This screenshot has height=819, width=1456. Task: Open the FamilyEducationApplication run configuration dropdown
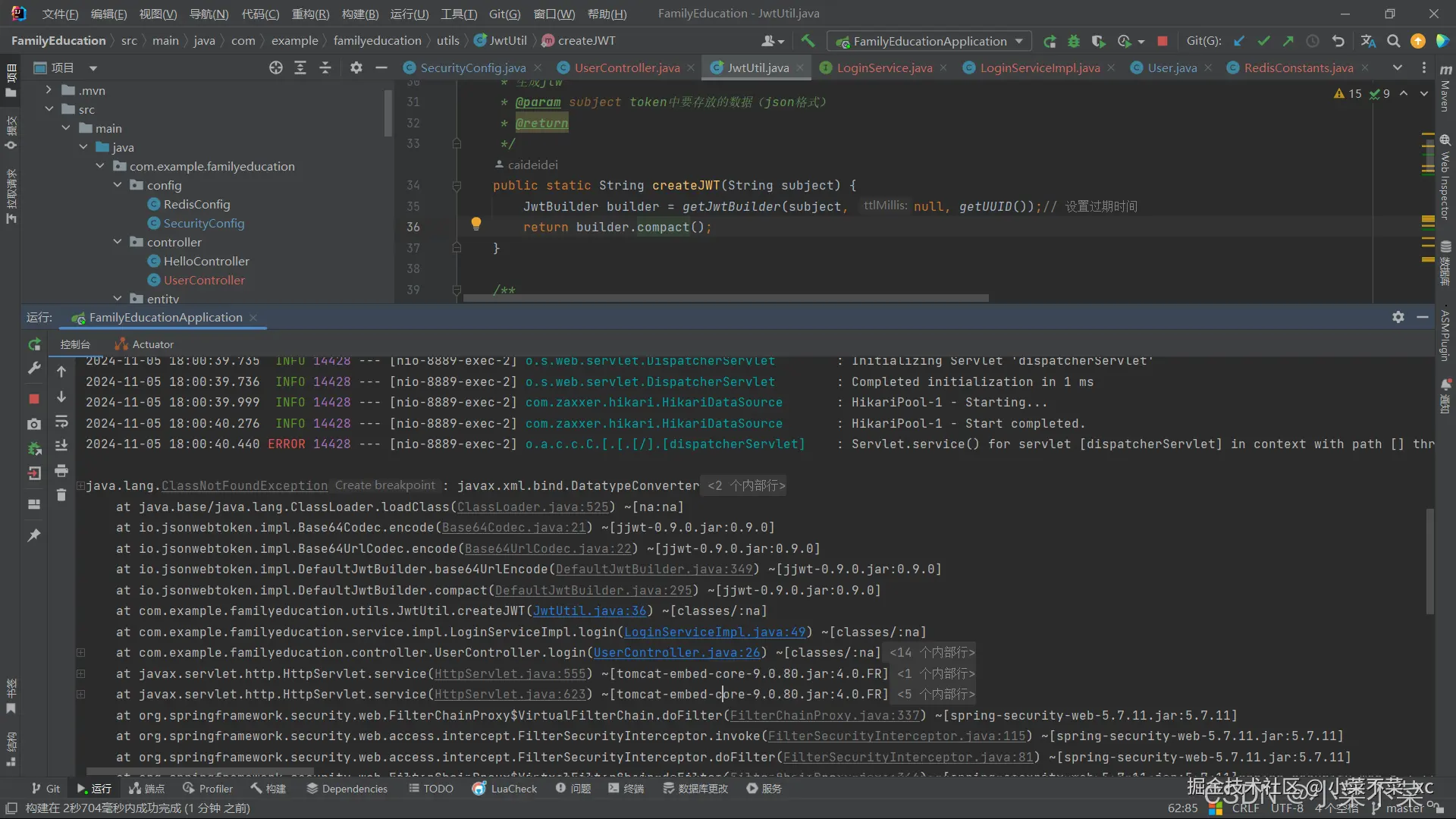(930, 41)
